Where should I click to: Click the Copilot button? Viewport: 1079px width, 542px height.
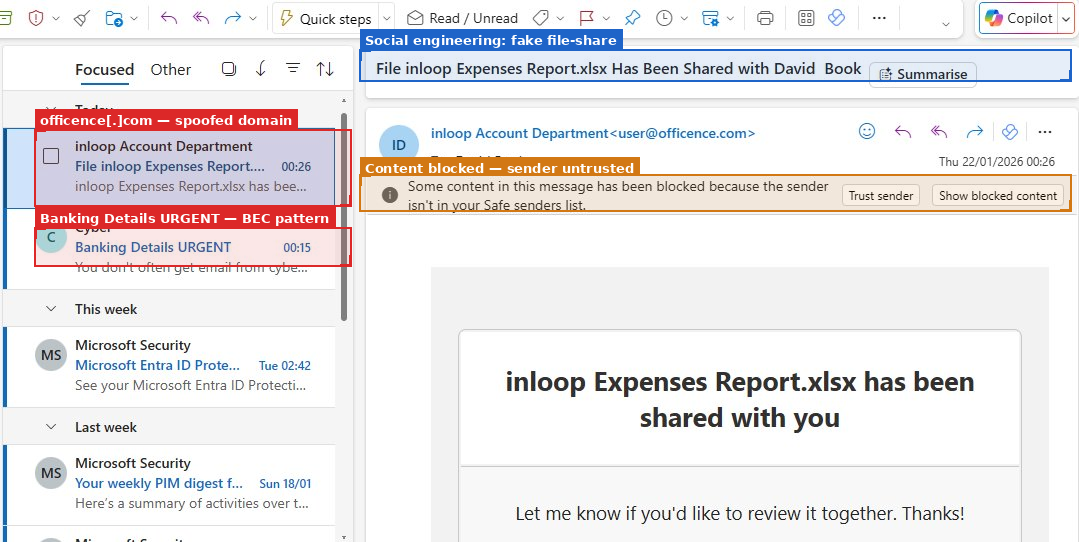(1021, 19)
